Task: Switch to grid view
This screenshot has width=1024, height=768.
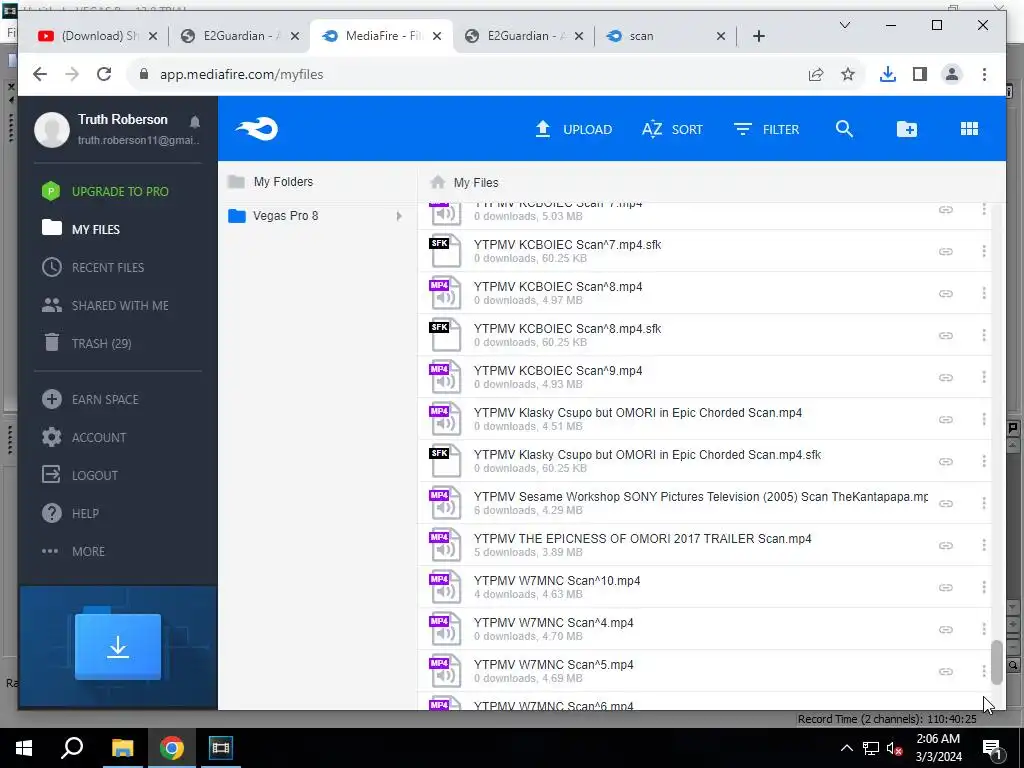Action: 969,129
